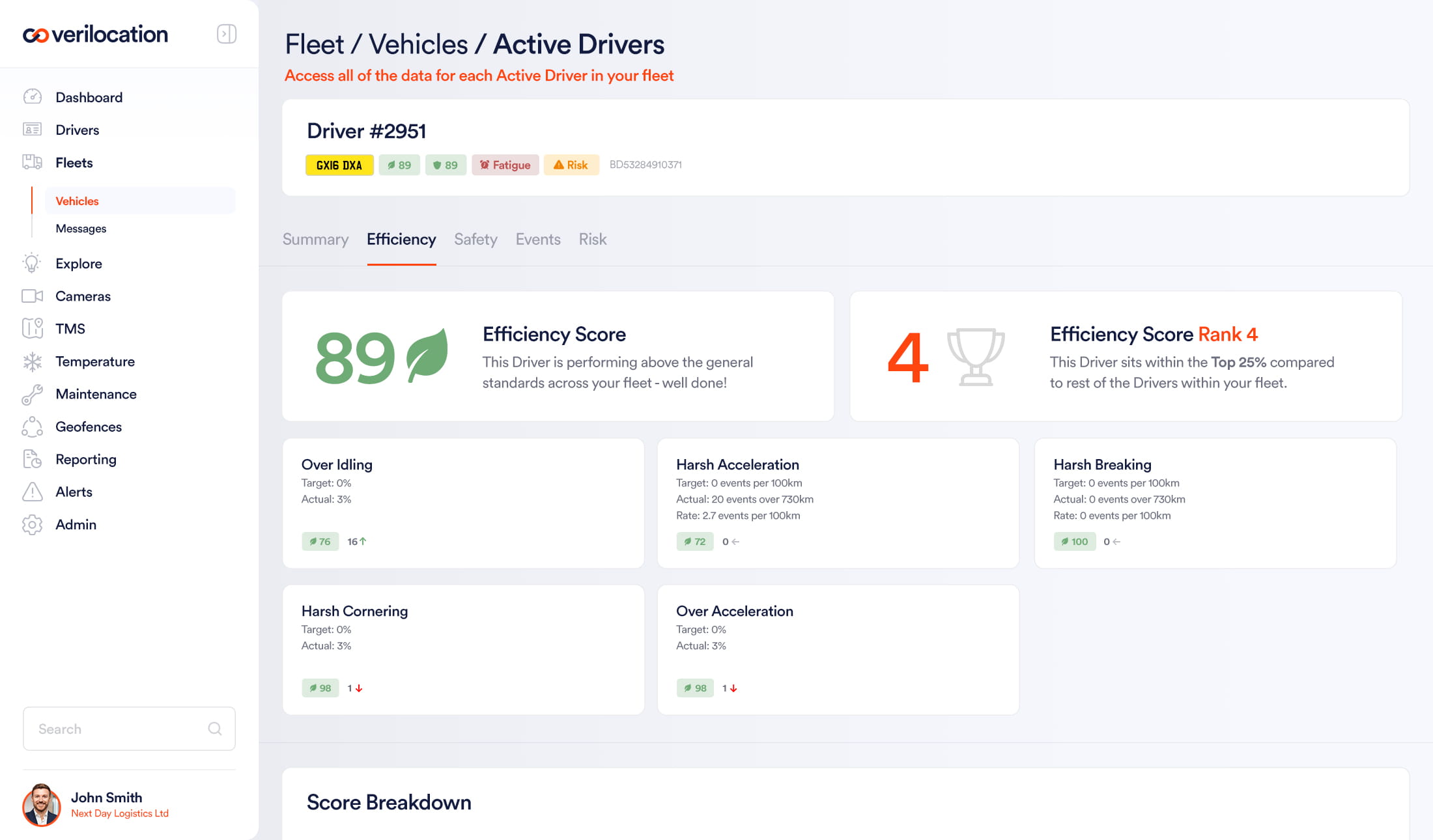1433x840 pixels.
Task: Switch to the Safety tab
Action: (x=475, y=239)
